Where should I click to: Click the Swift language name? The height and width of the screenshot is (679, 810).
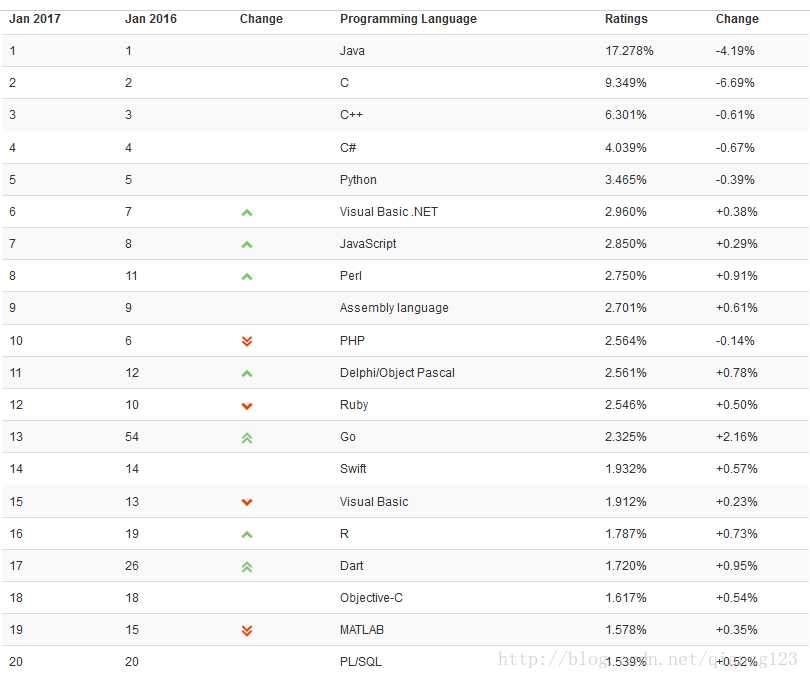353,469
